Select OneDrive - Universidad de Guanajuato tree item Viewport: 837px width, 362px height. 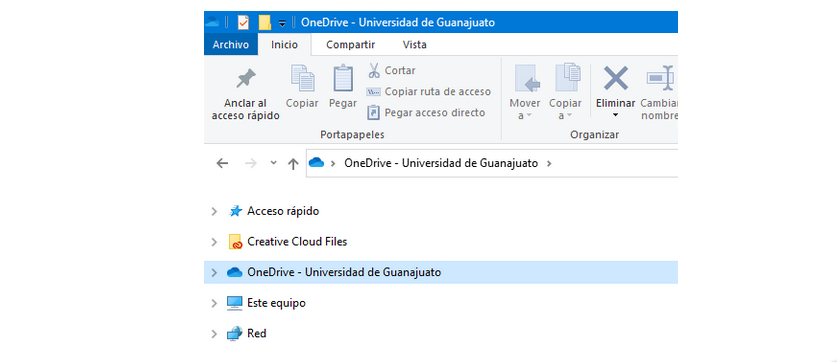441,272
